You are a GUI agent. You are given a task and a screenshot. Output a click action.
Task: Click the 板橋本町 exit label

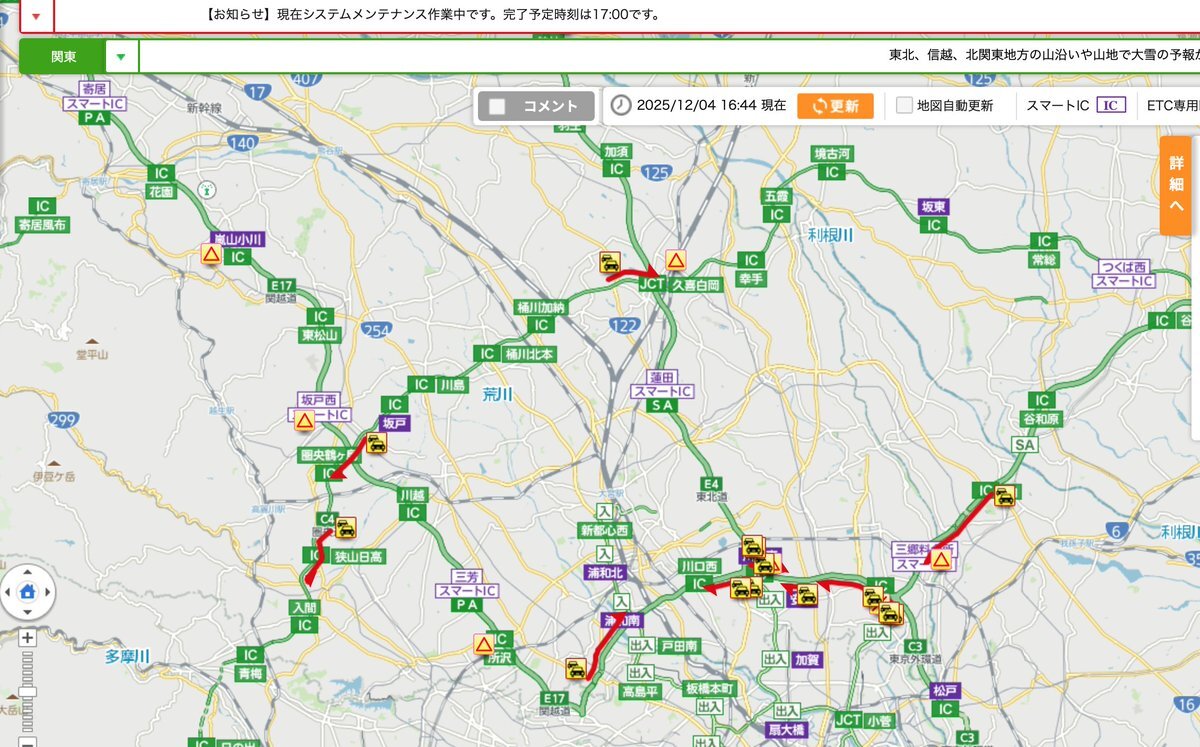711,690
